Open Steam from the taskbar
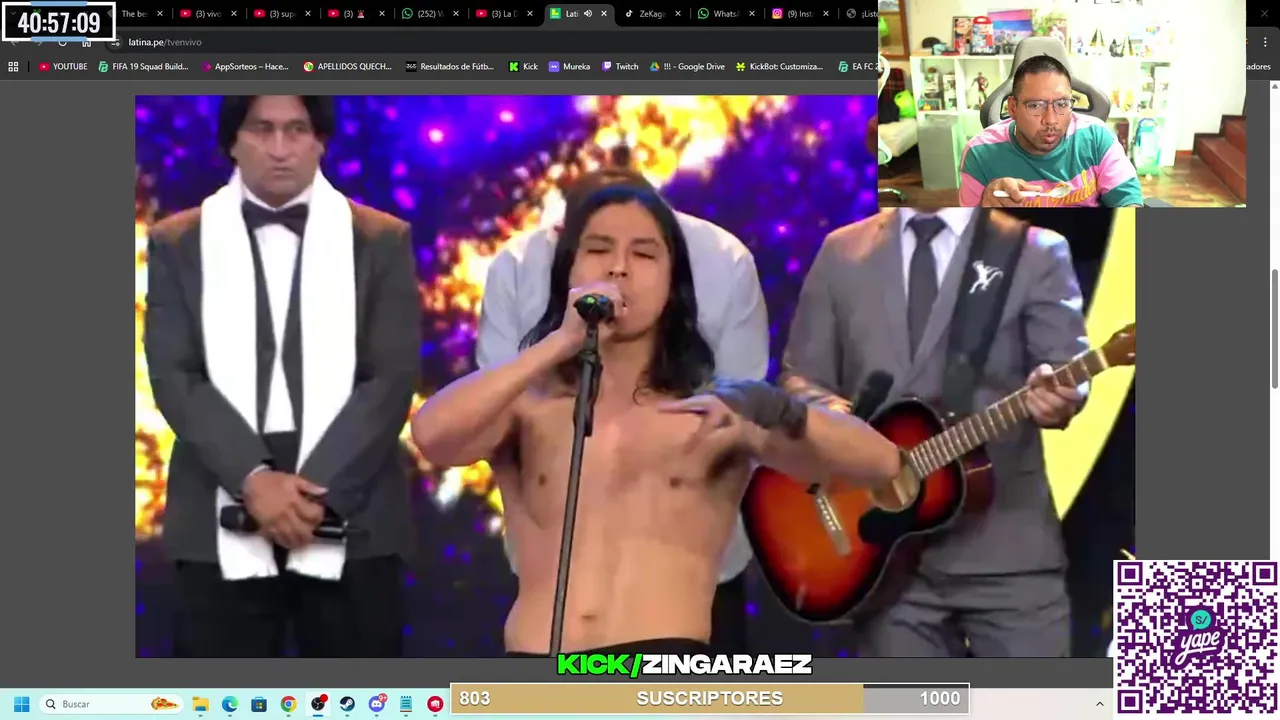Viewport: 1280px width, 720px height. (x=347, y=704)
